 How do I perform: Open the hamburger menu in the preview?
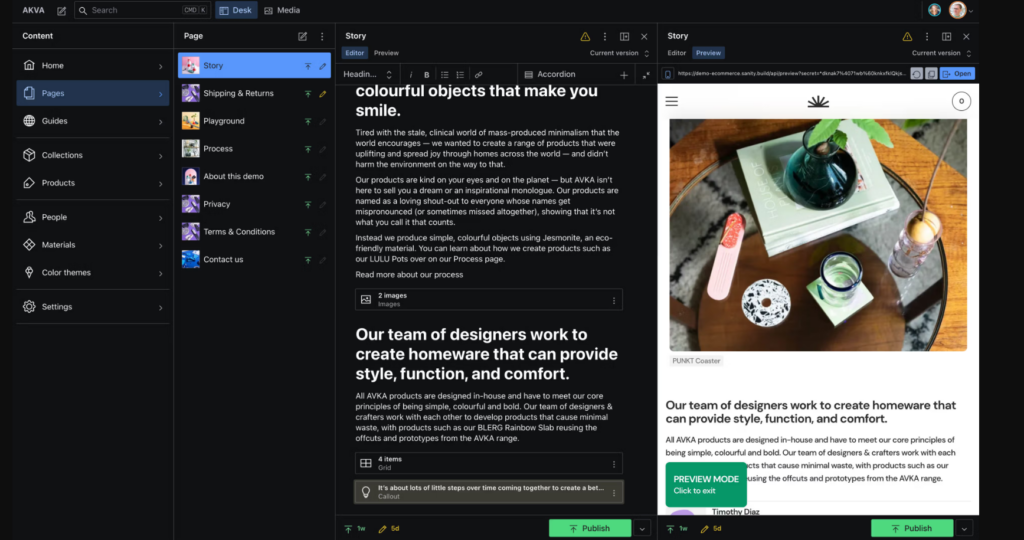click(672, 101)
